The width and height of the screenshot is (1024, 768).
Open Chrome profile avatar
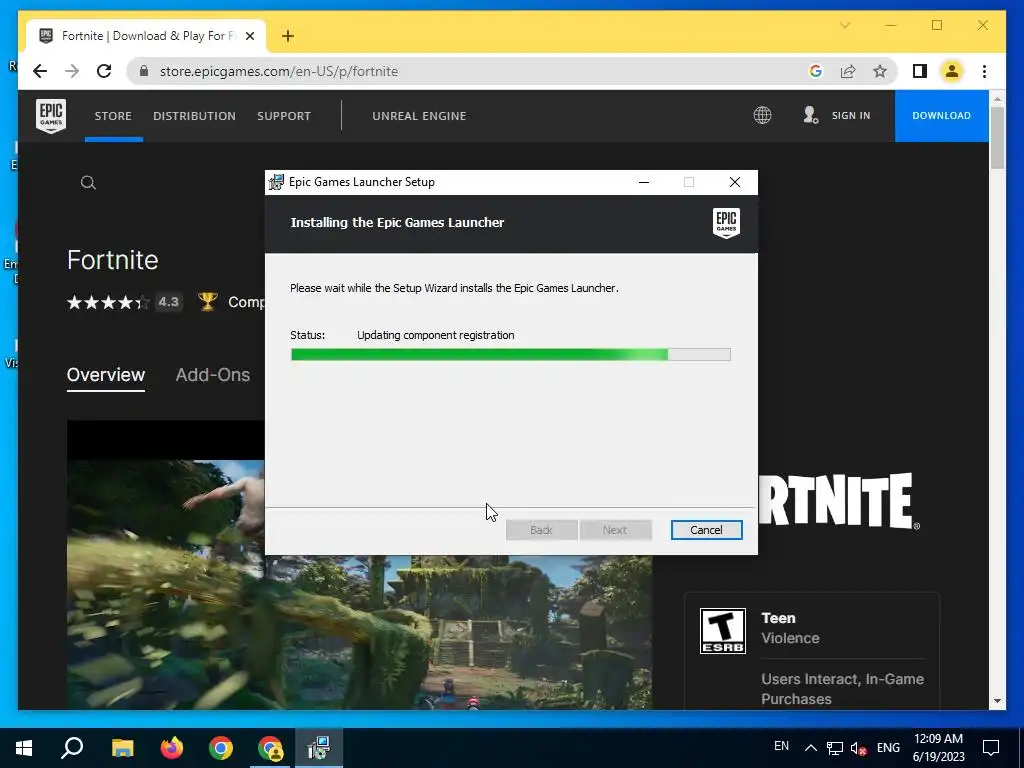tap(952, 71)
